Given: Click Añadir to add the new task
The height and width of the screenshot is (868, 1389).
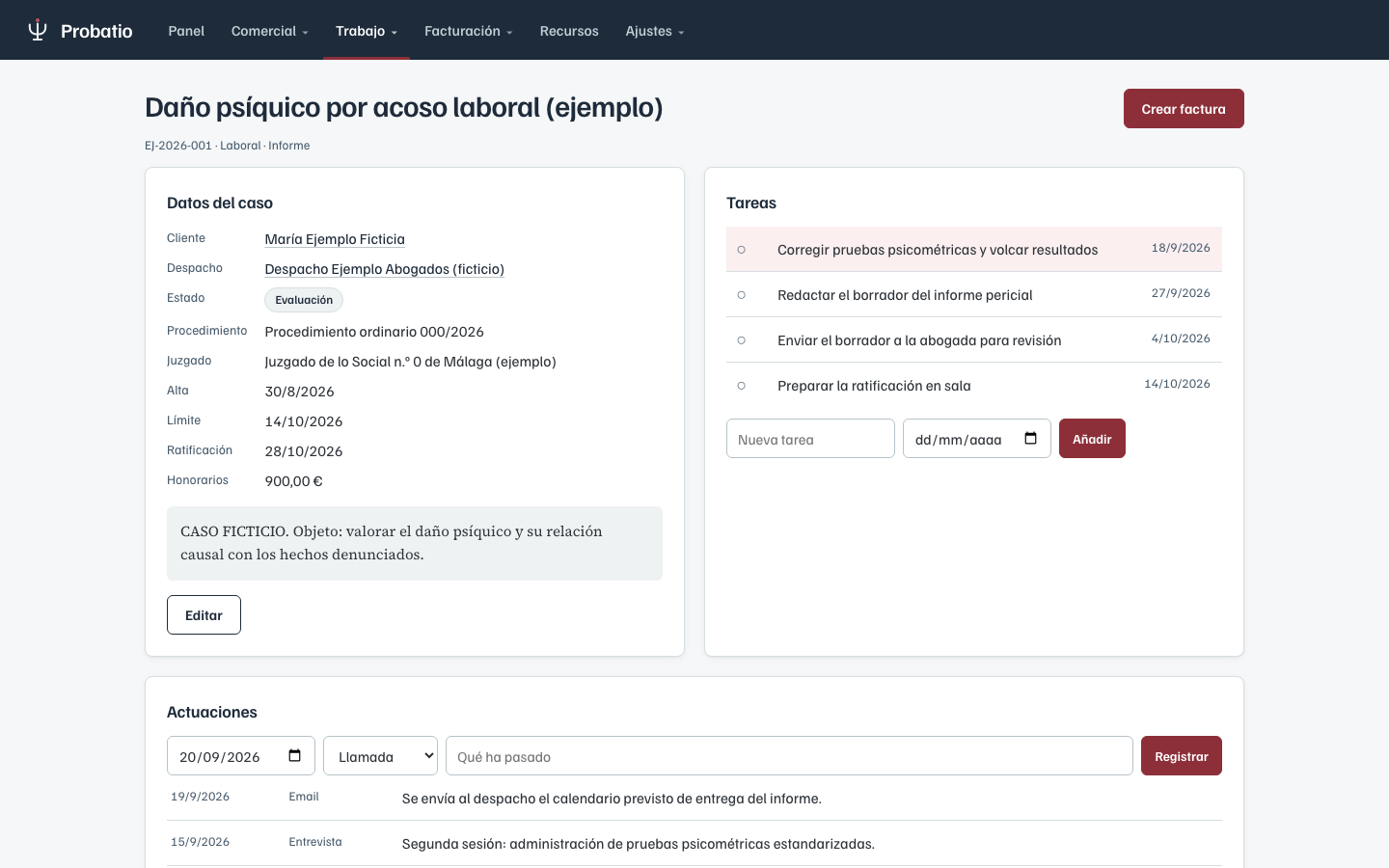Looking at the screenshot, I should [x=1092, y=439].
